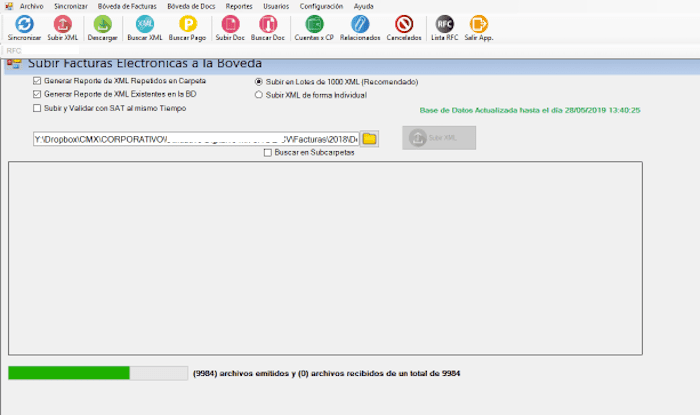Screen dimensions: 700x415
Task: Open the Ayuda menu
Action: coord(363,6)
